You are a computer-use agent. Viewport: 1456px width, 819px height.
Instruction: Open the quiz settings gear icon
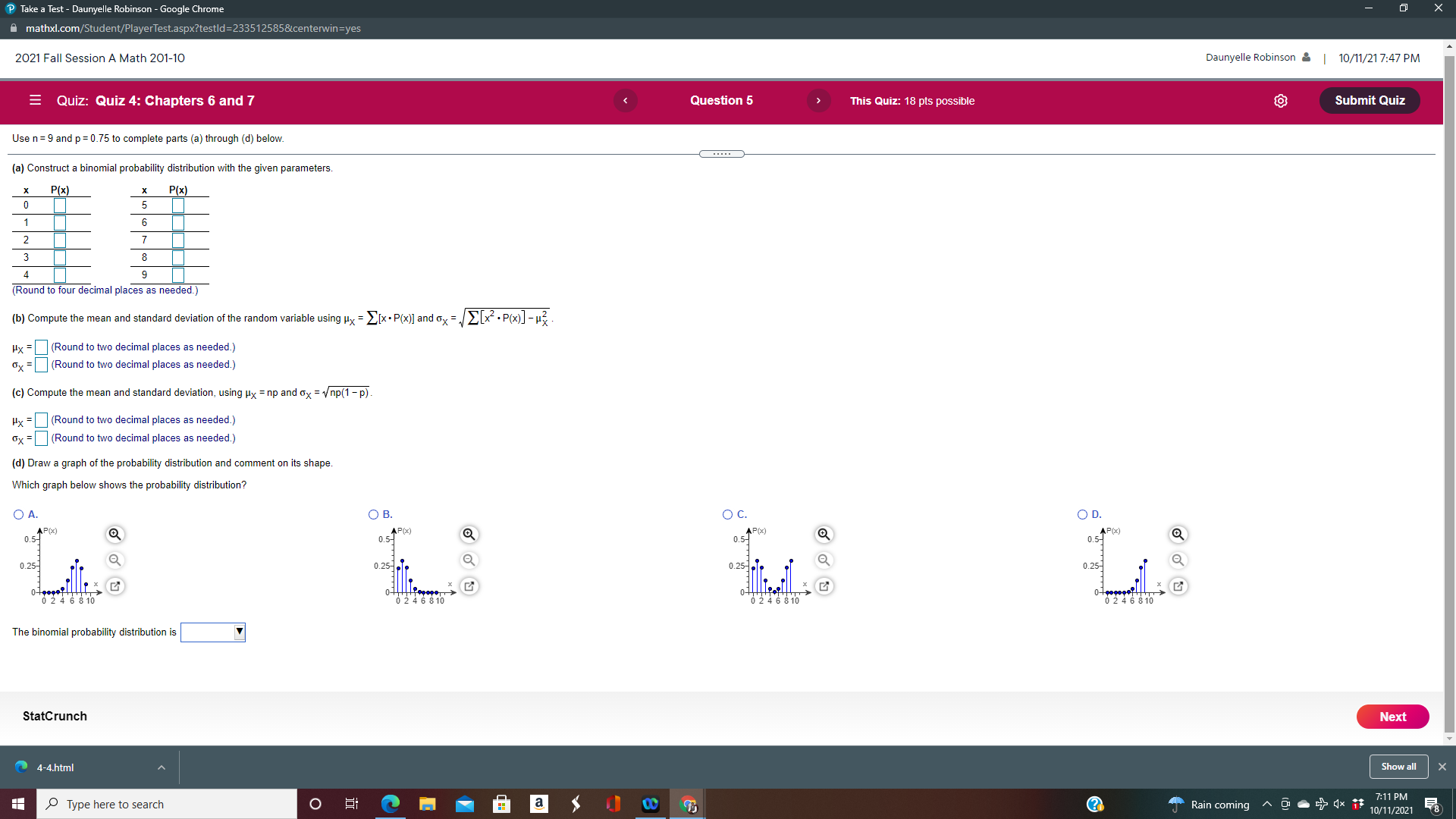tap(1282, 100)
